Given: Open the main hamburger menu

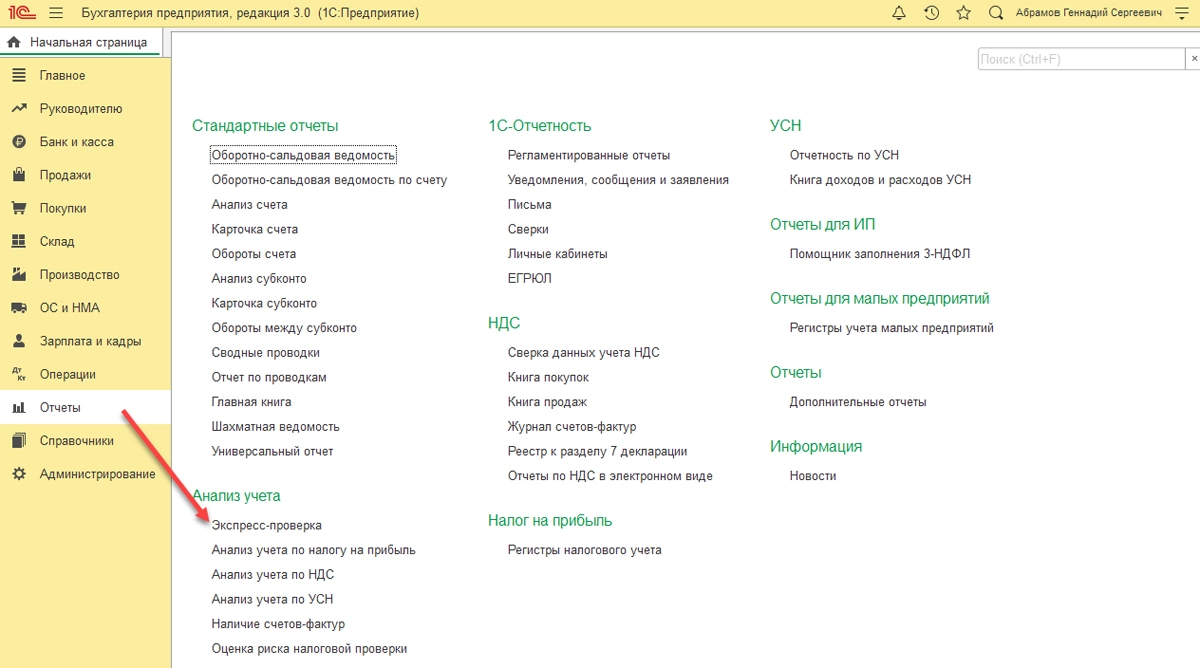Looking at the screenshot, I should click(x=55, y=13).
